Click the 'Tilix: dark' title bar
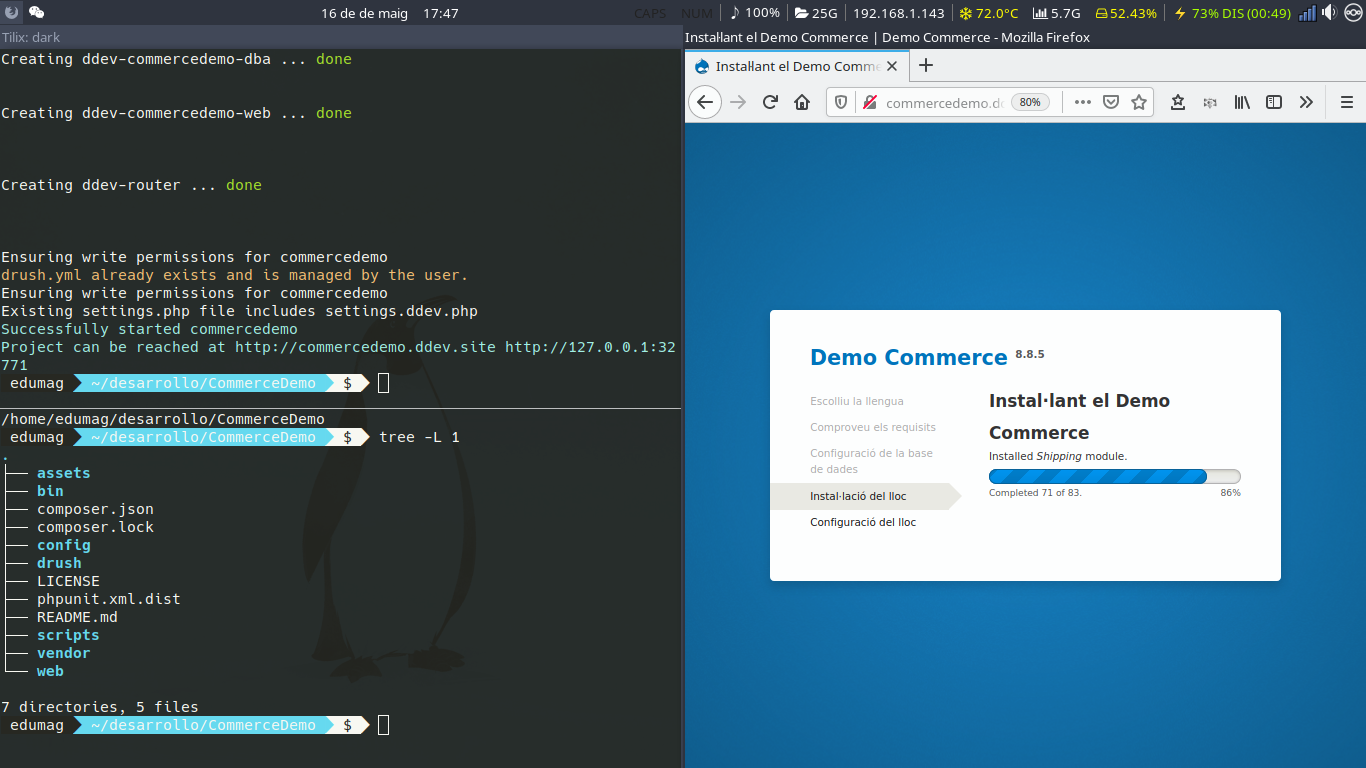 (340, 37)
